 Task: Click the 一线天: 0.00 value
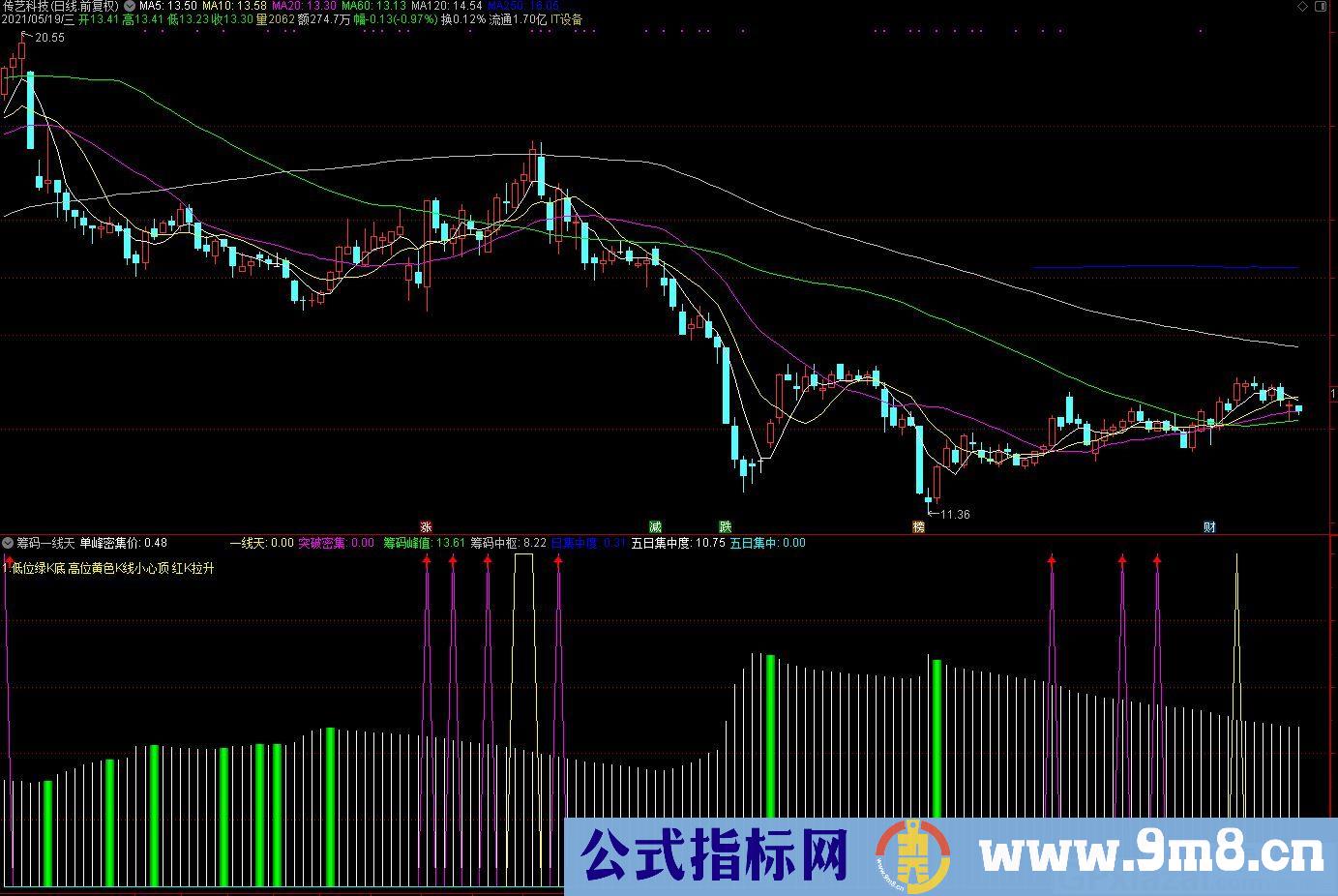click(x=261, y=543)
